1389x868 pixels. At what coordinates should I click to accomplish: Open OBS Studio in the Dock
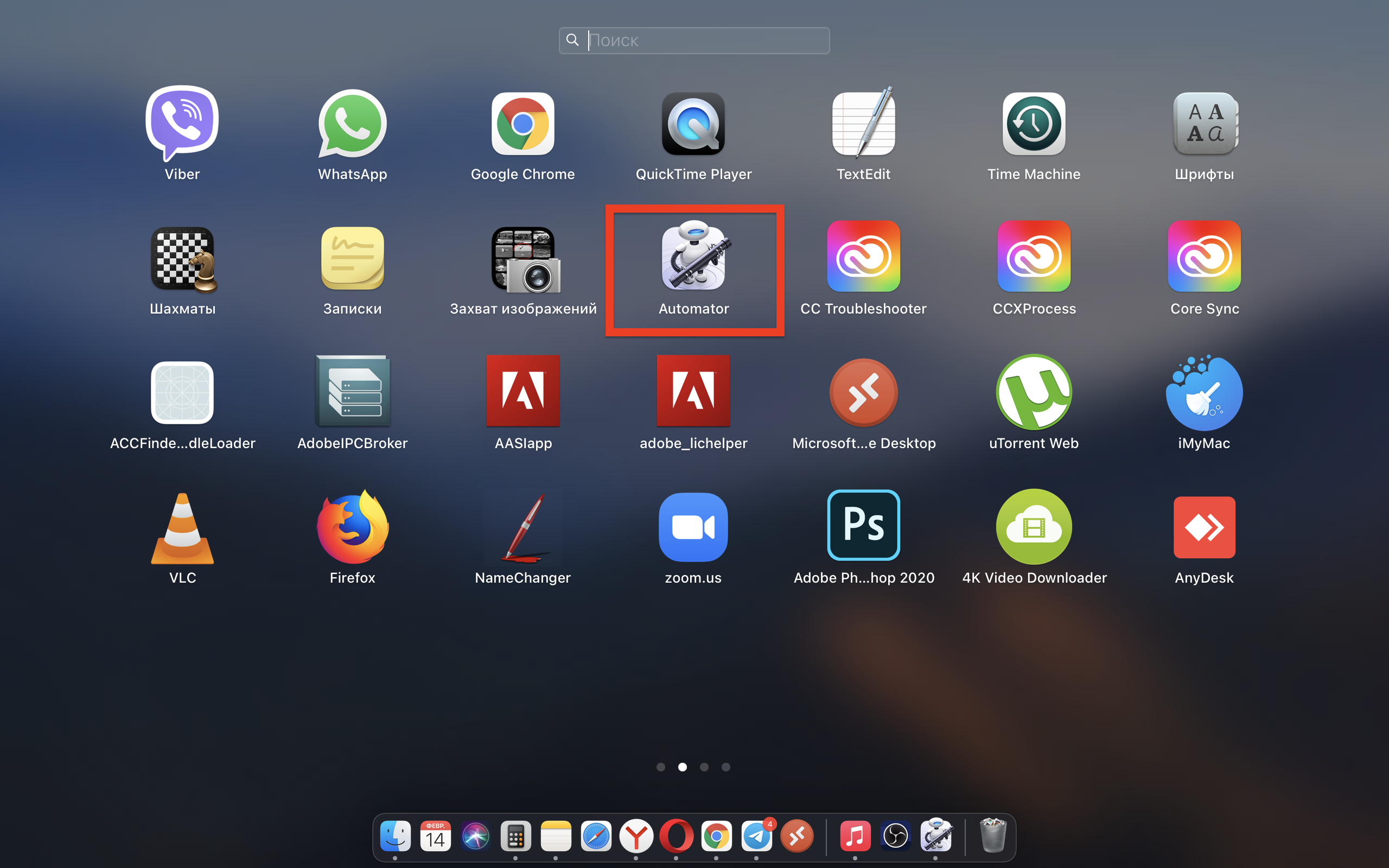pos(895,836)
